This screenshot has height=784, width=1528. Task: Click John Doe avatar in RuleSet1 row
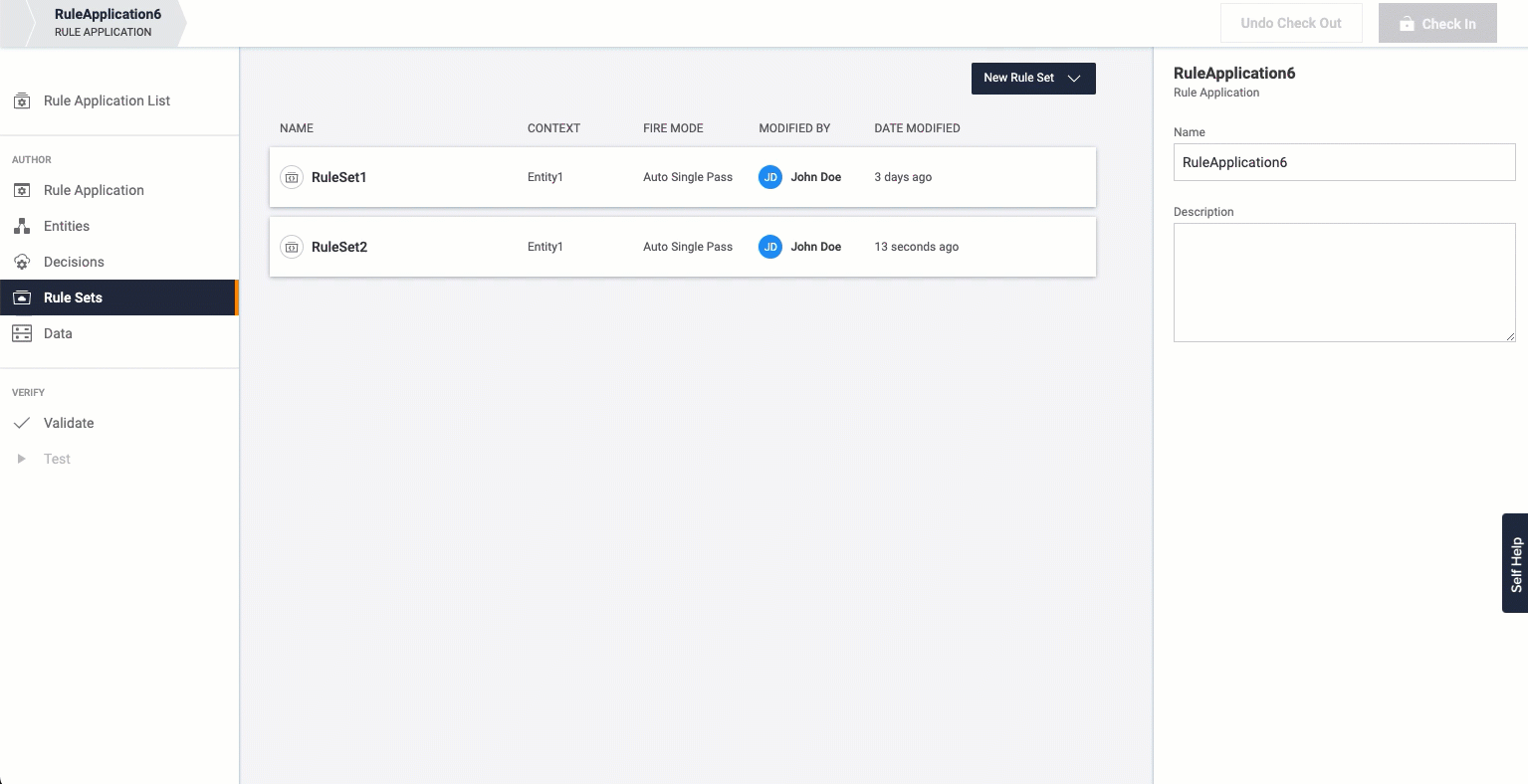770,177
